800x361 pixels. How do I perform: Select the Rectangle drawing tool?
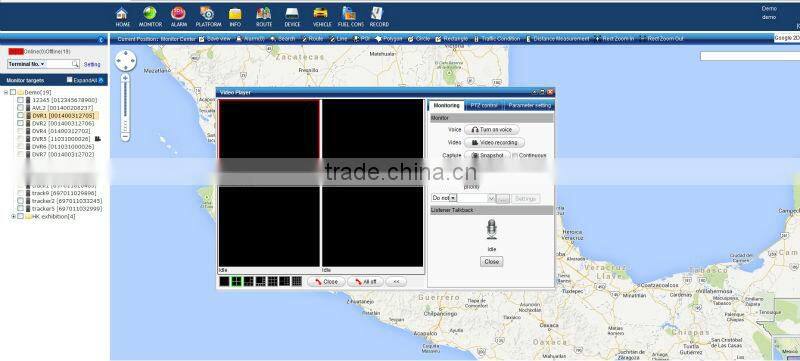[x=452, y=39]
